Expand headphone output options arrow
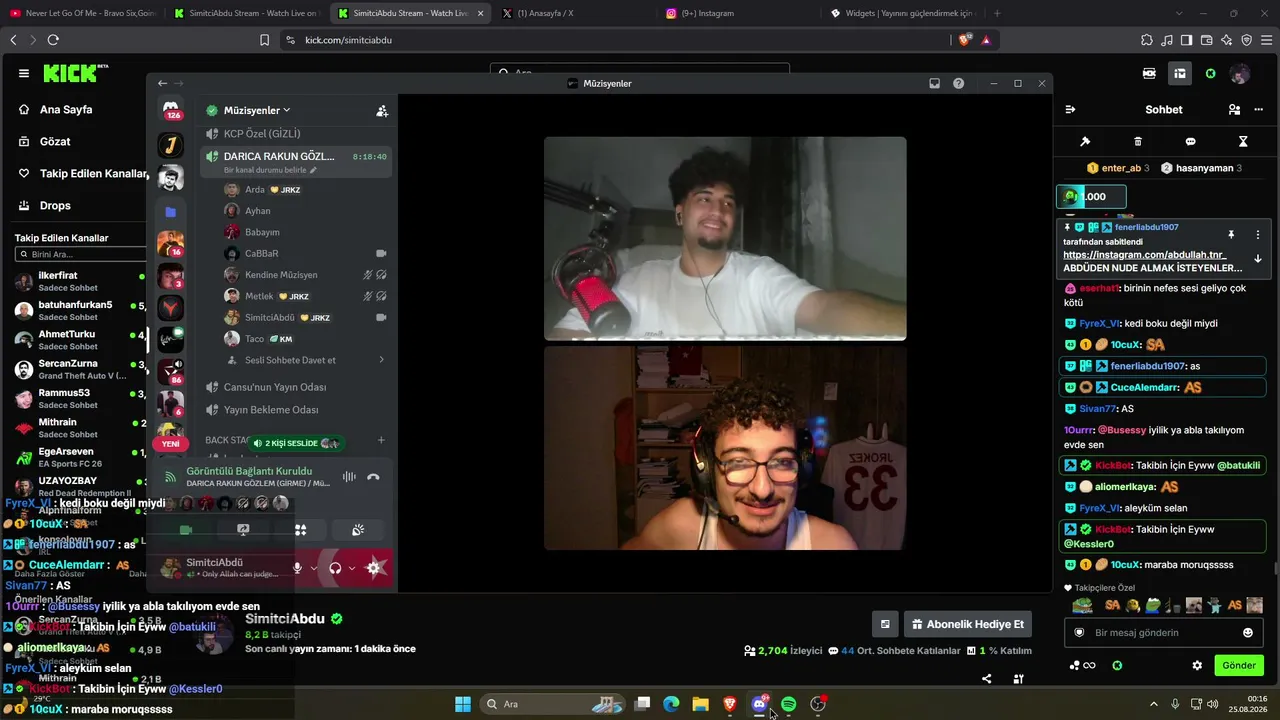The image size is (1280, 720). (x=351, y=568)
